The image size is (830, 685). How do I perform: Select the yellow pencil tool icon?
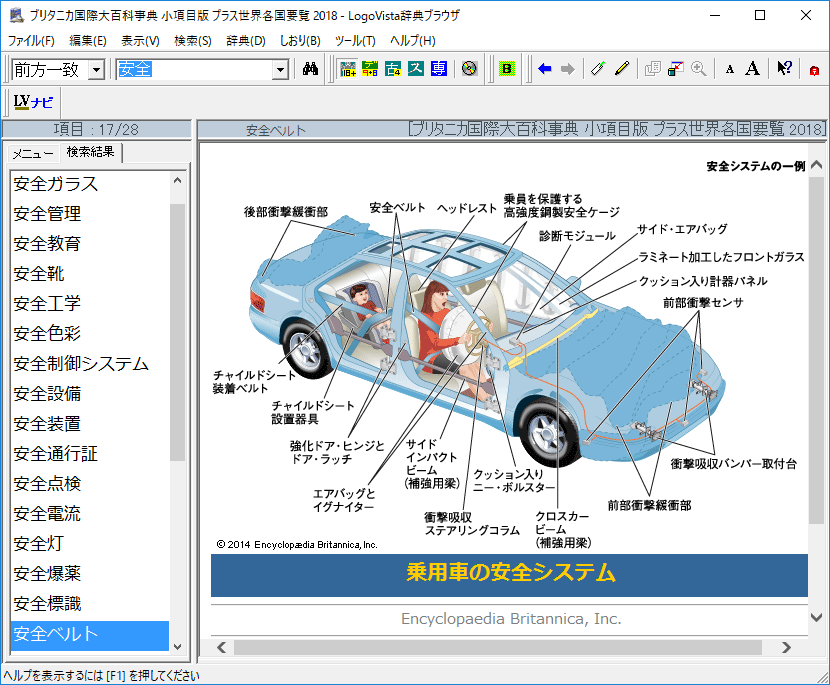[622, 69]
